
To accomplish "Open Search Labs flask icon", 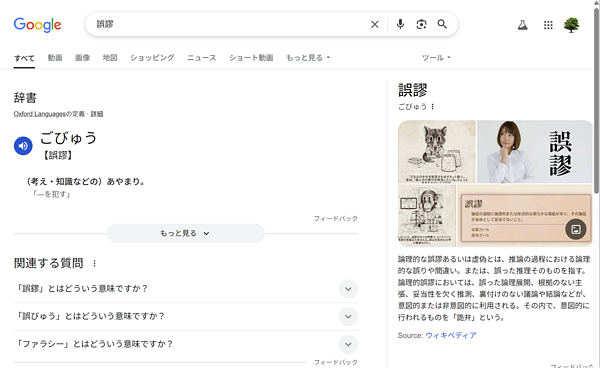I will pos(523,25).
